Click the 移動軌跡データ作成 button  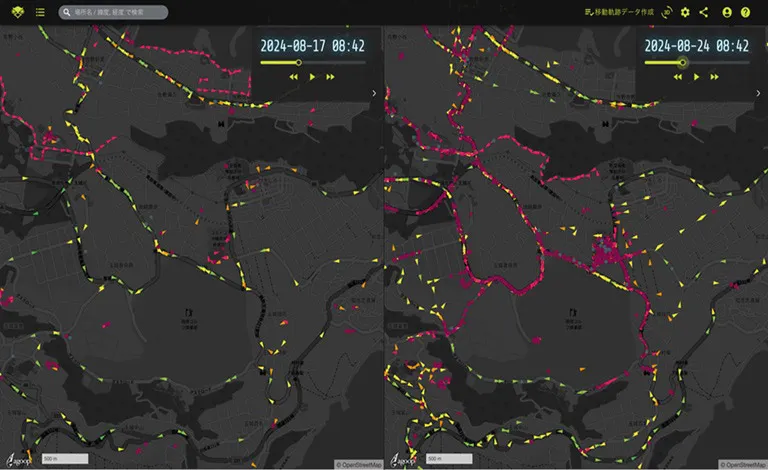[x=619, y=13]
